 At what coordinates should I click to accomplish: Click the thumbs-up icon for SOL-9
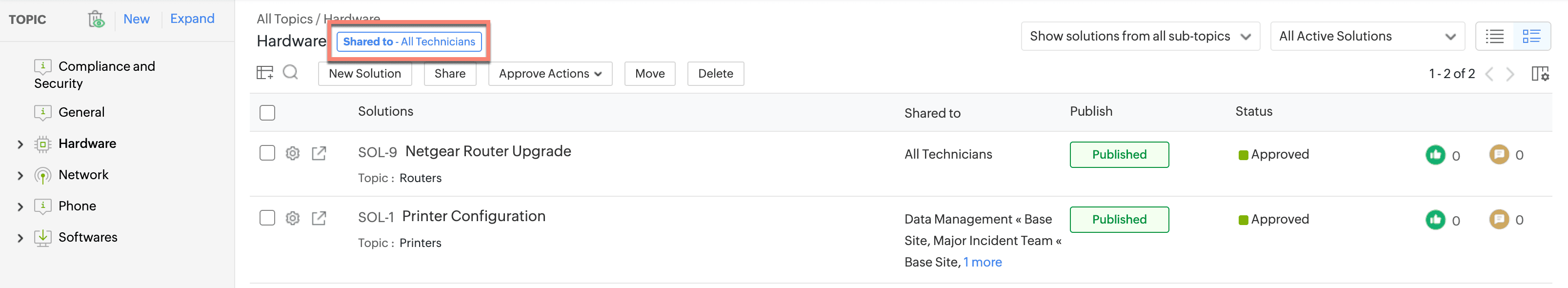pyautogui.click(x=1435, y=155)
